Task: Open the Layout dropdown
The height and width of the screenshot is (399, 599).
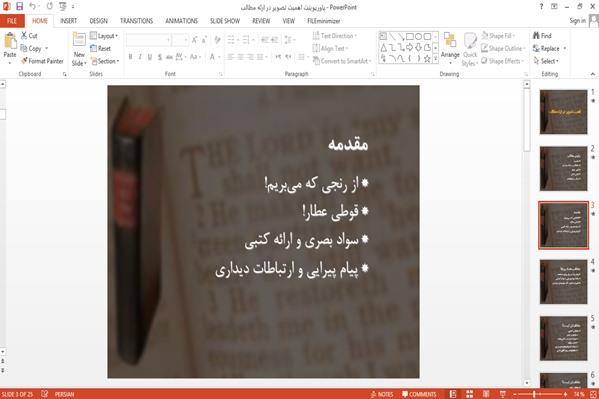Action: 104,36
